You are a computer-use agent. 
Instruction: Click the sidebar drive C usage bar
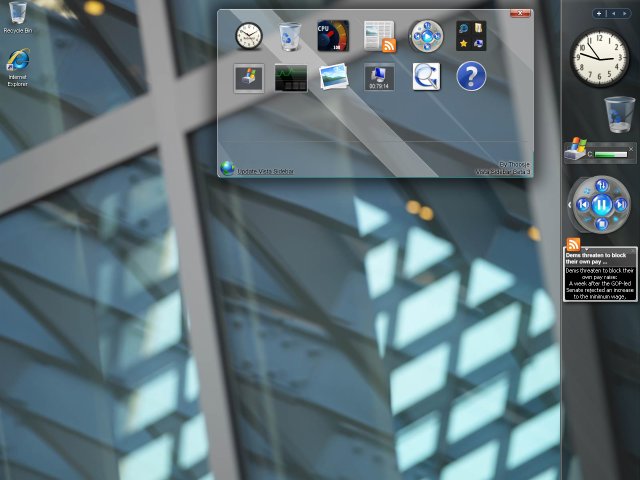(x=612, y=154)
